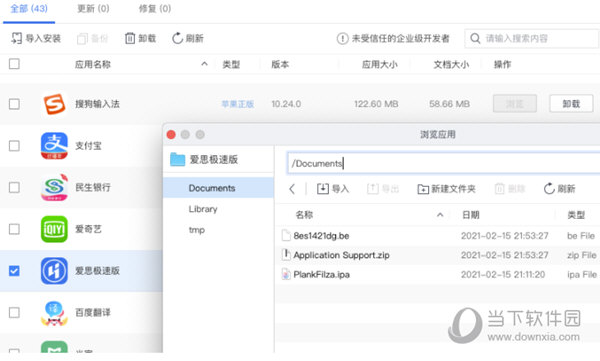The height and width of the screenshot is (361, 600).
Task: Click the 新建文件夹 new folder icon
Action: point(423,189)
